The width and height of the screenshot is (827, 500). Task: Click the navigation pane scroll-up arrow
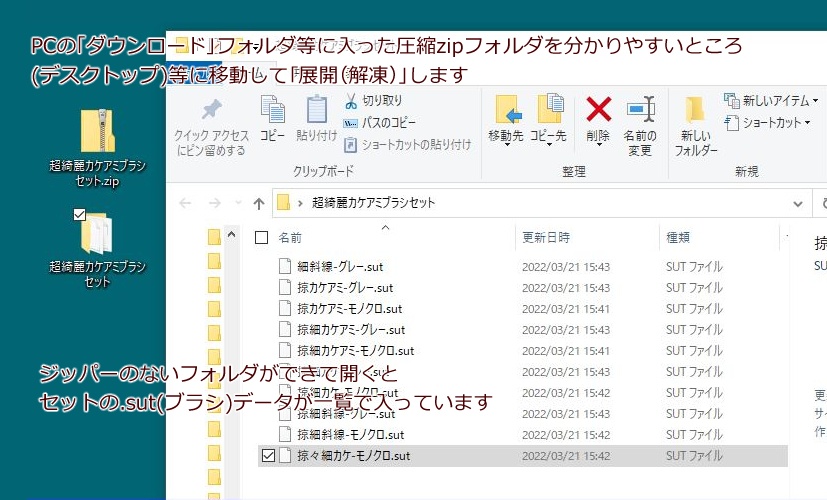tap(231, 234)
